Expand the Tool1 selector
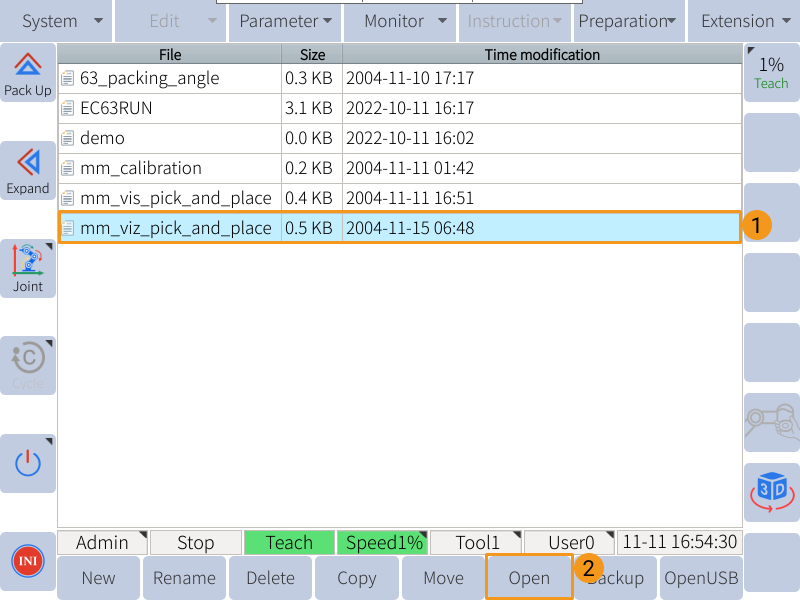This screenshot has height=600, width=800. tap(476, 542)
